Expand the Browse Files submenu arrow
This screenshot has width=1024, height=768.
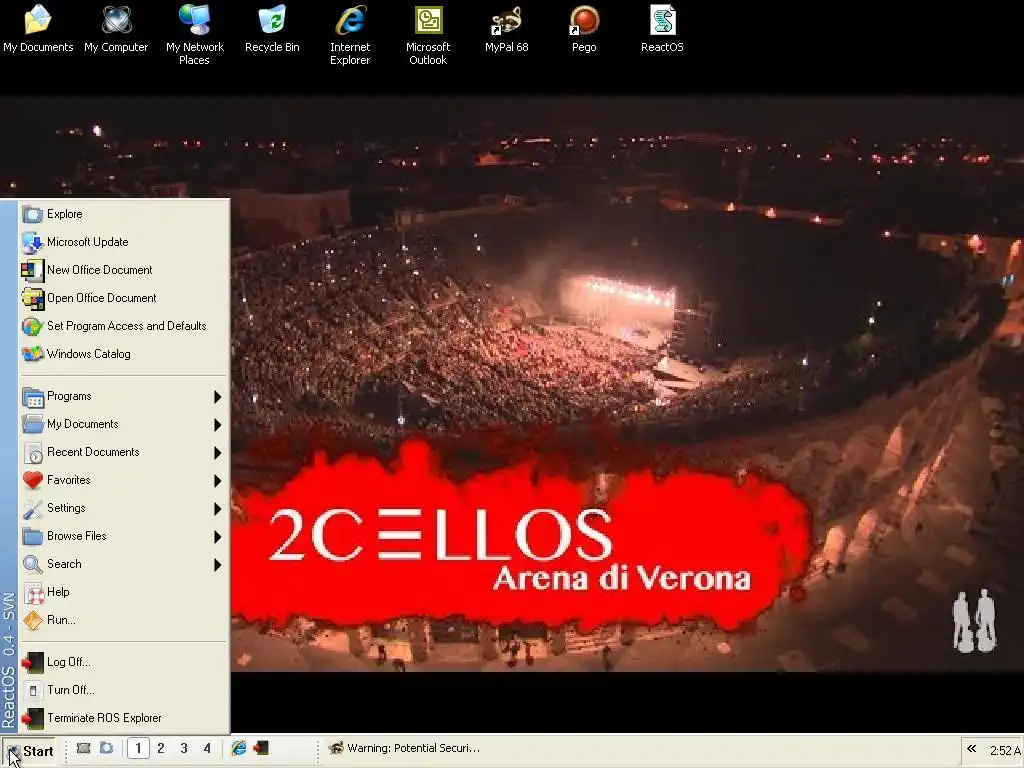click(x=217, y=537)
